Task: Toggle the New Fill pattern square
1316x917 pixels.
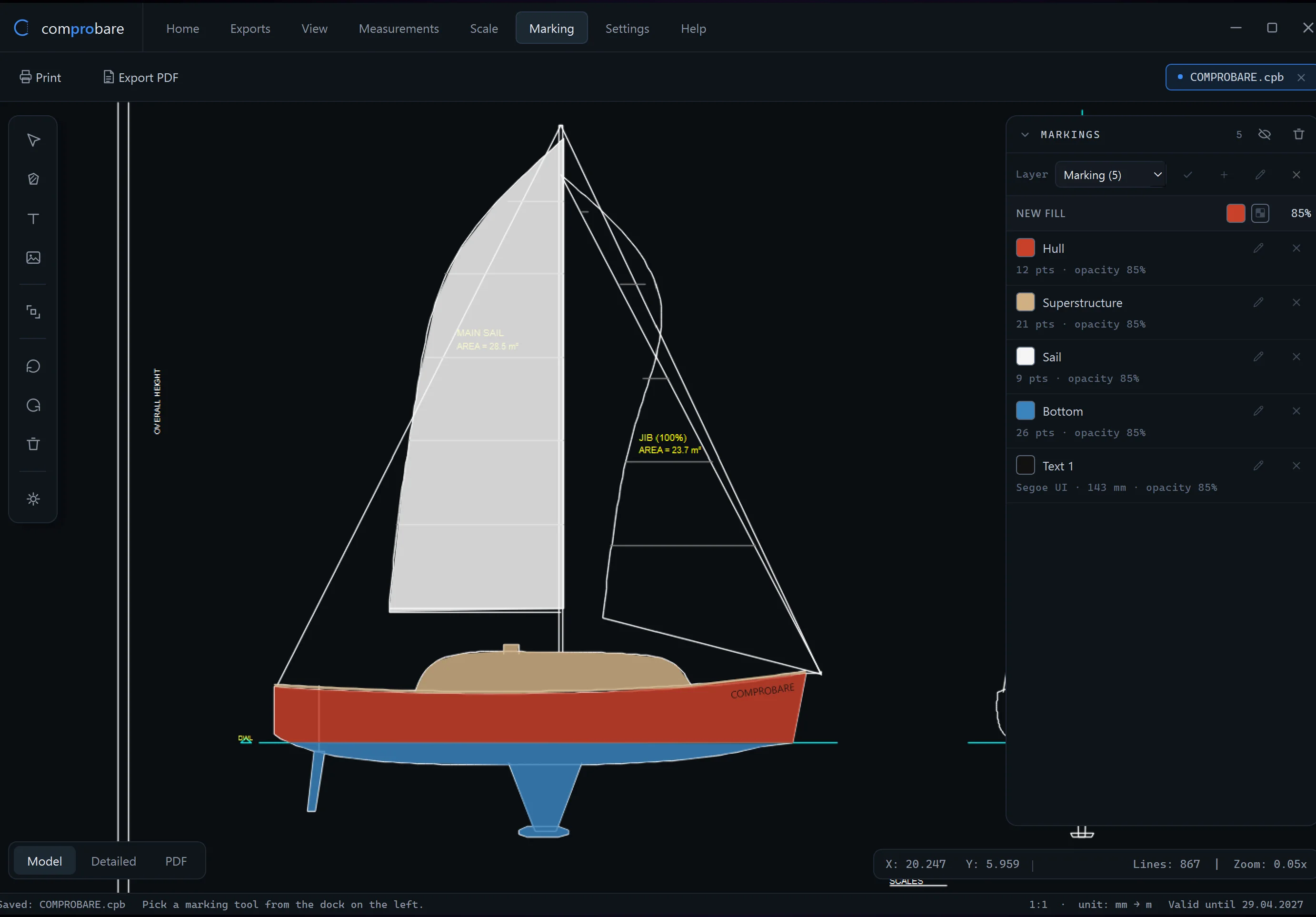Action: pos(1260,213)
